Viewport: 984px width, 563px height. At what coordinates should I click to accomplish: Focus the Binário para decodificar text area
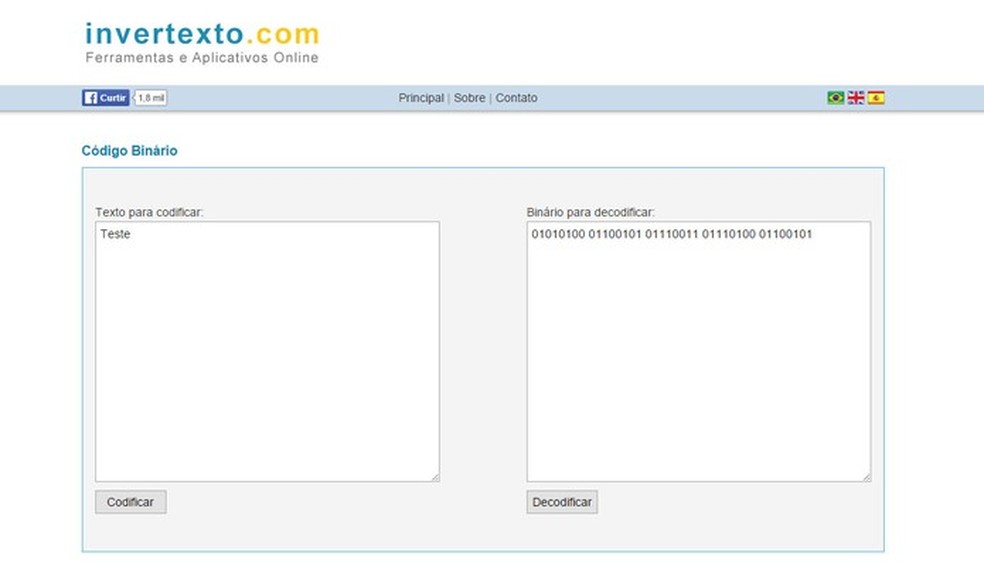(x=699, y=351)
